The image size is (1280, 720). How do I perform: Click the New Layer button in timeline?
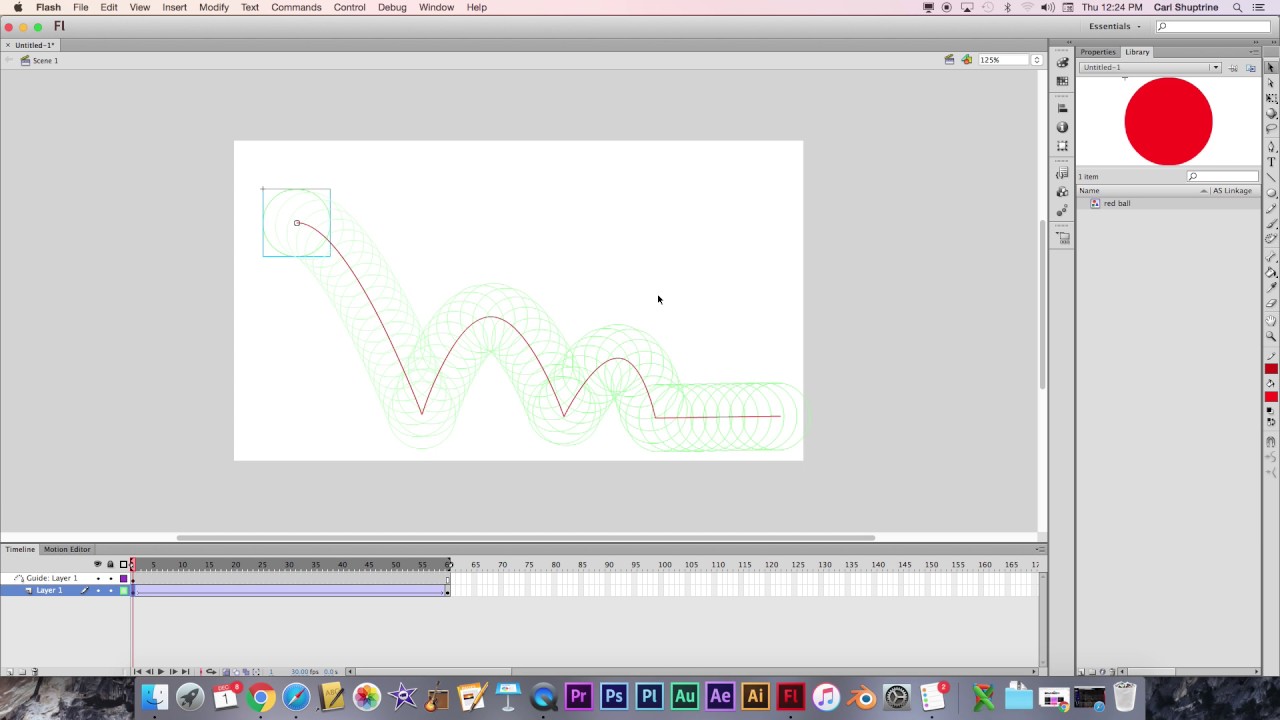[x=9, y=672]
